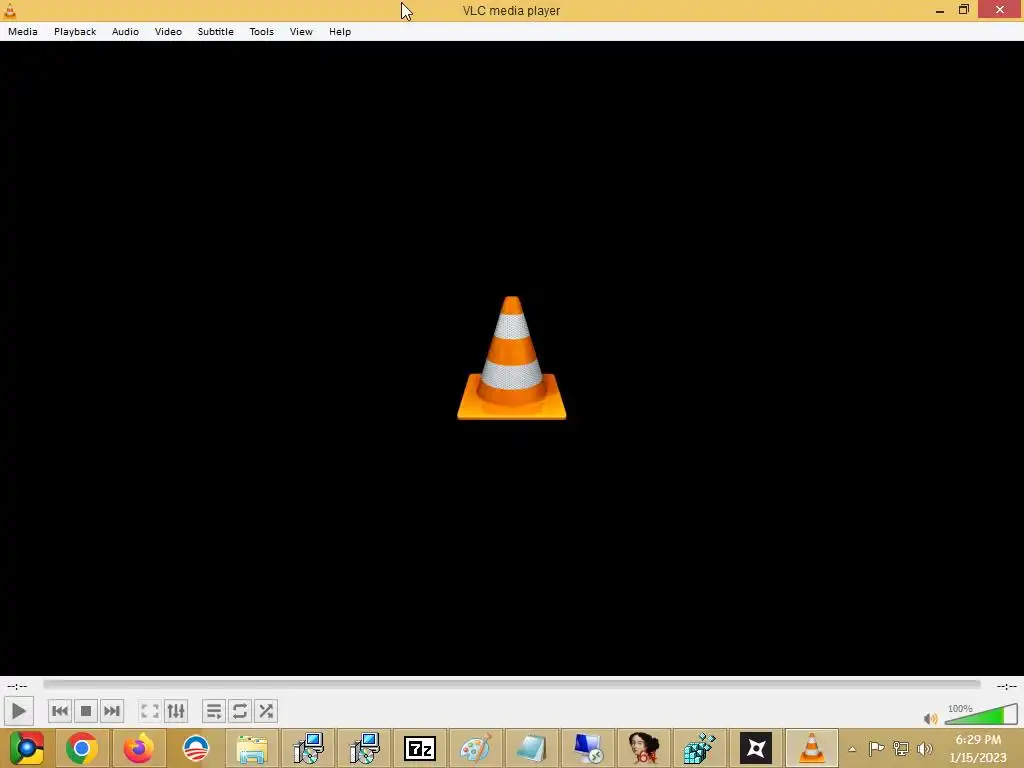The width and height of the screenshot is (1024, 768).
Task: Close the VLC media player window
Action: tap(1000, 10)
